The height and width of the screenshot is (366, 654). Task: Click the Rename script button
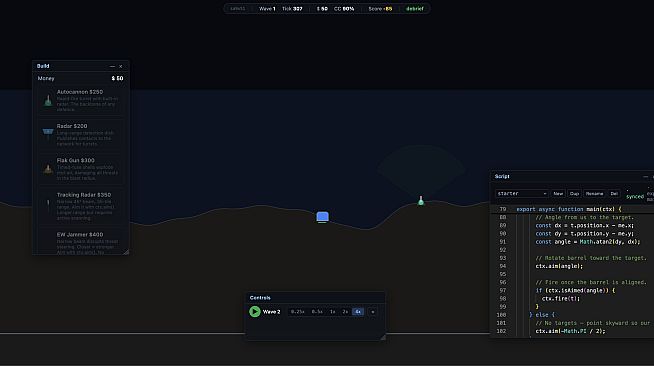[594, 193]
